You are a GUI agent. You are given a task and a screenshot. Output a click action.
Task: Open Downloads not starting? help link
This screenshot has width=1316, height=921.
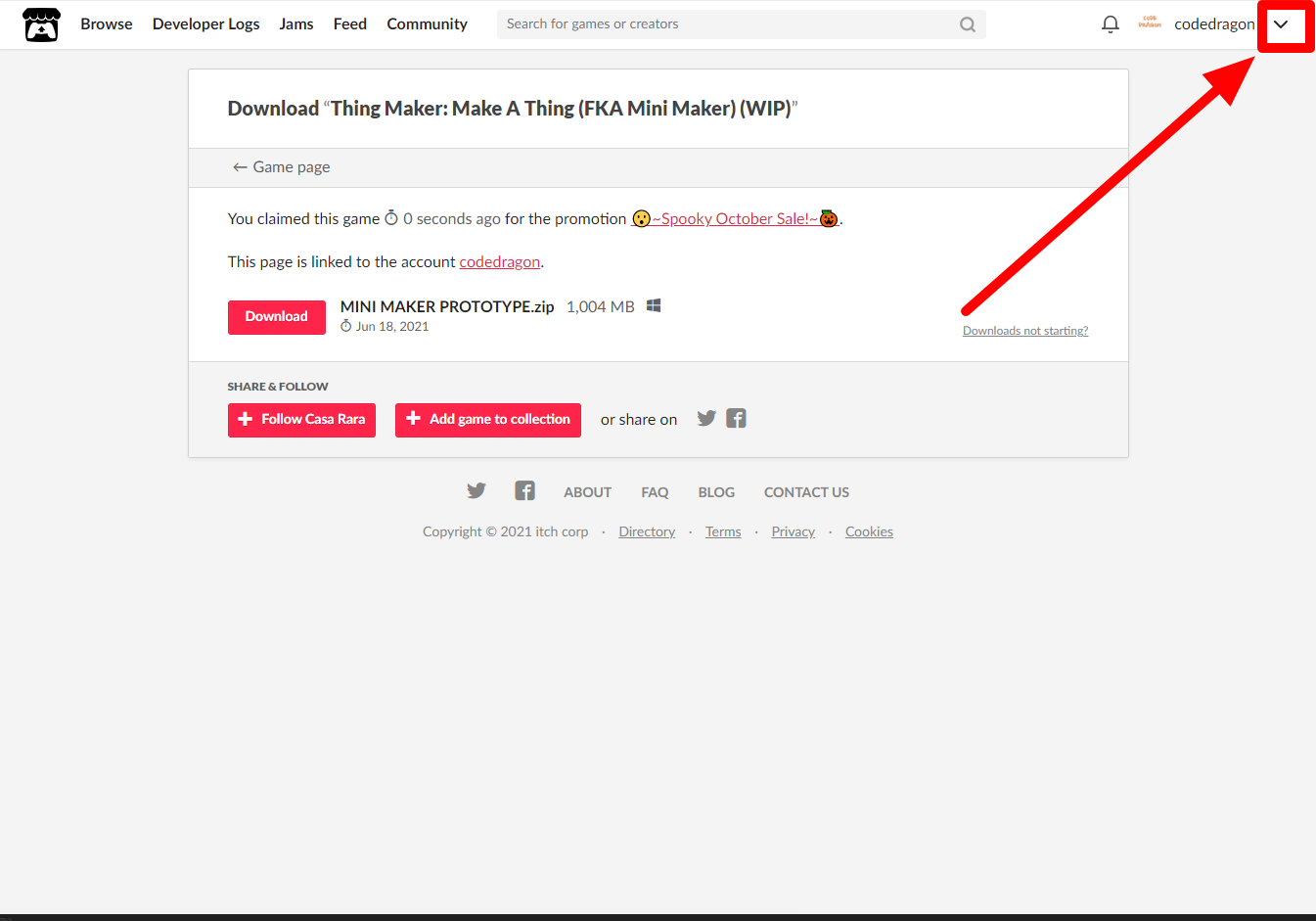1025,331
